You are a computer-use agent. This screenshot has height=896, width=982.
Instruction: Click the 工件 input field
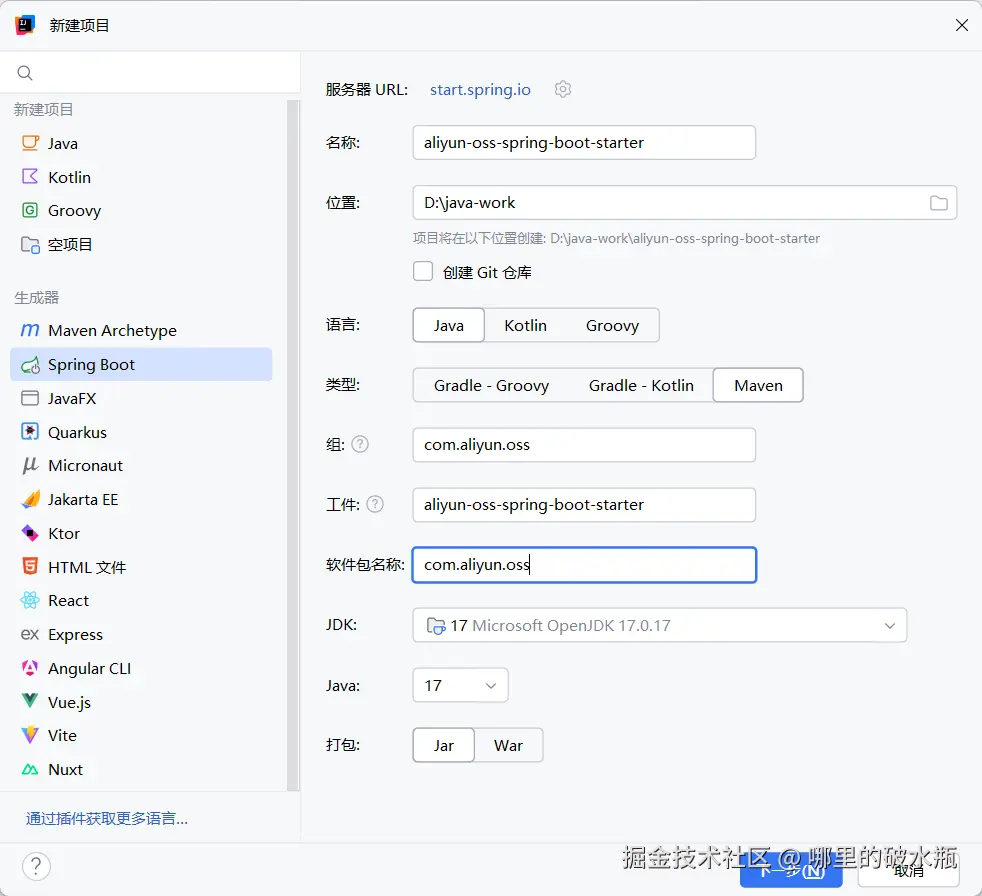point(584,504)
